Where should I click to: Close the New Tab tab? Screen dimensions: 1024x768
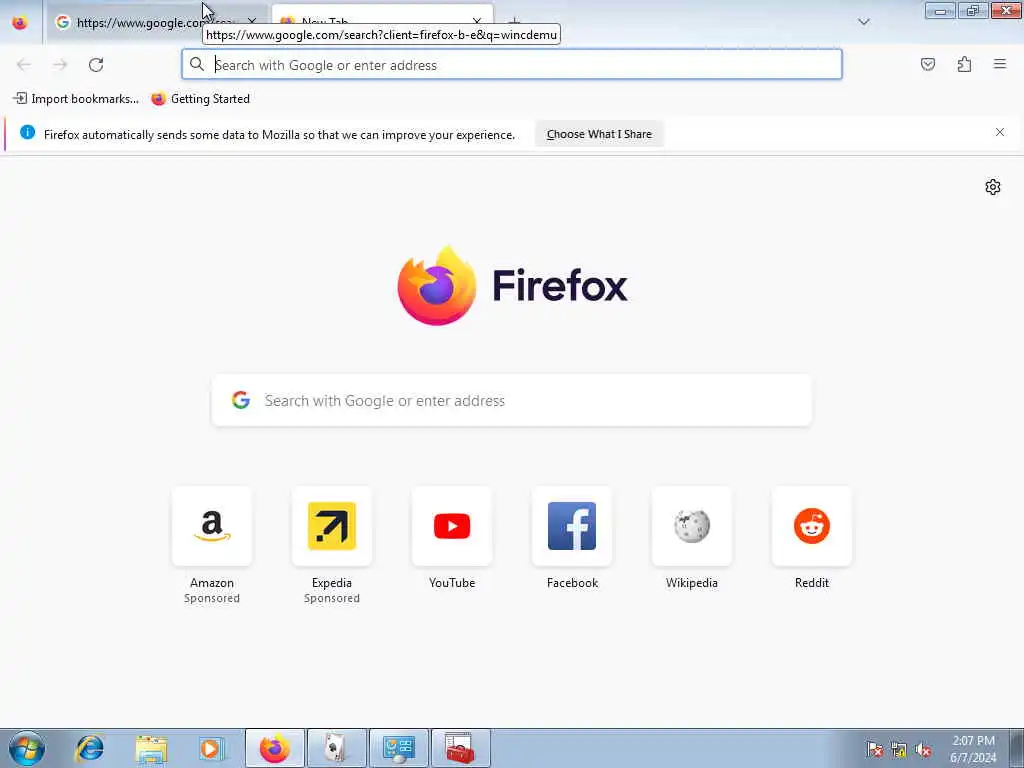477,20
